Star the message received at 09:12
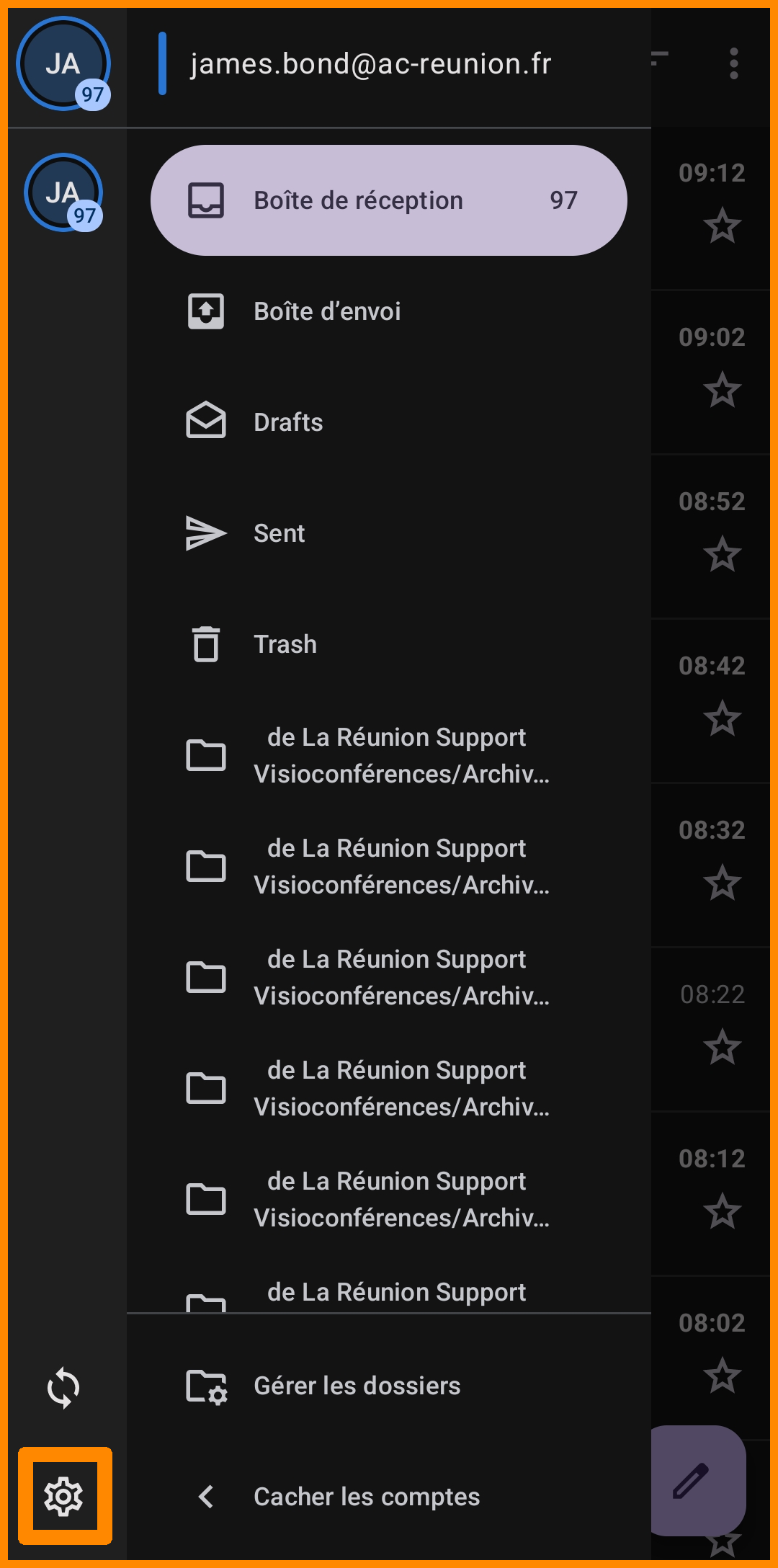Screen dimensions: 778x1568 pos(722,226)
